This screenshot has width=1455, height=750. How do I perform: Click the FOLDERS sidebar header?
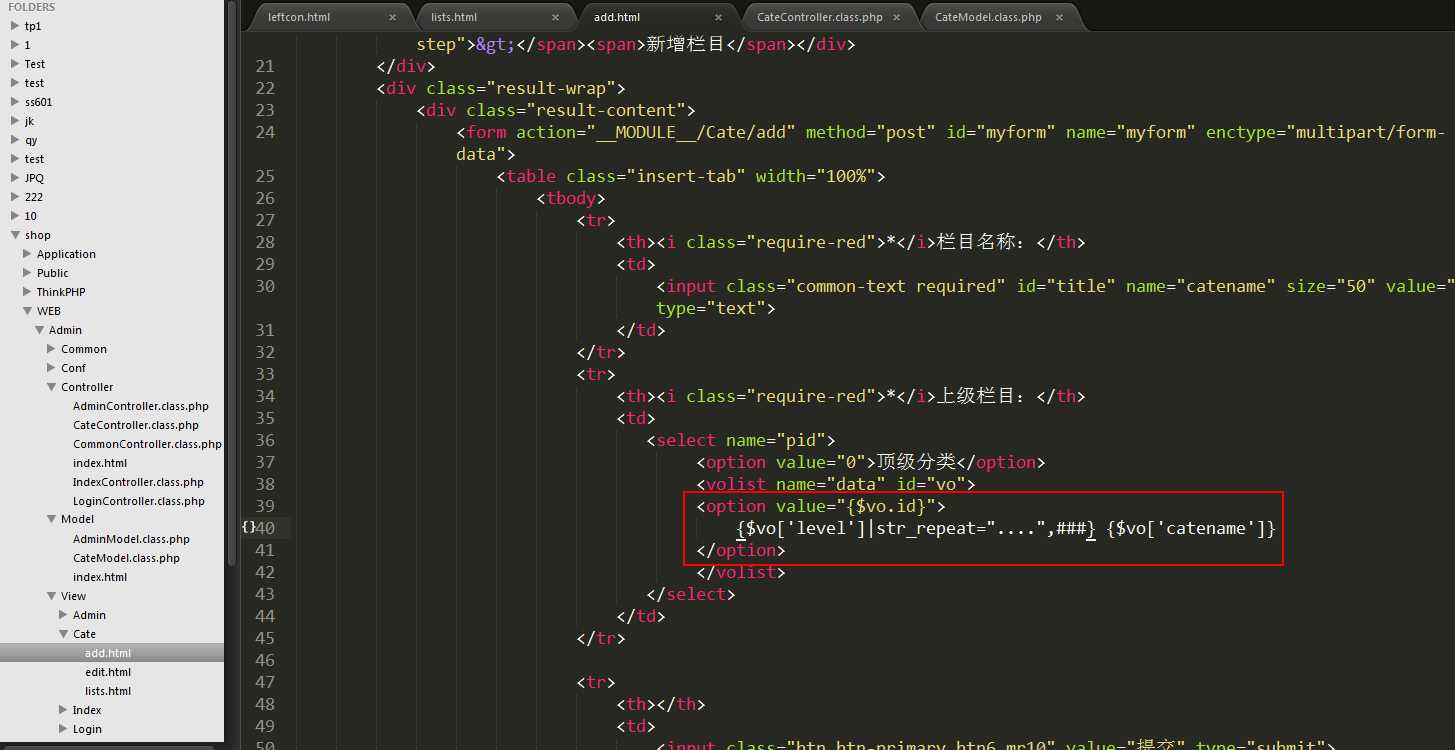(x=32, y=7)
